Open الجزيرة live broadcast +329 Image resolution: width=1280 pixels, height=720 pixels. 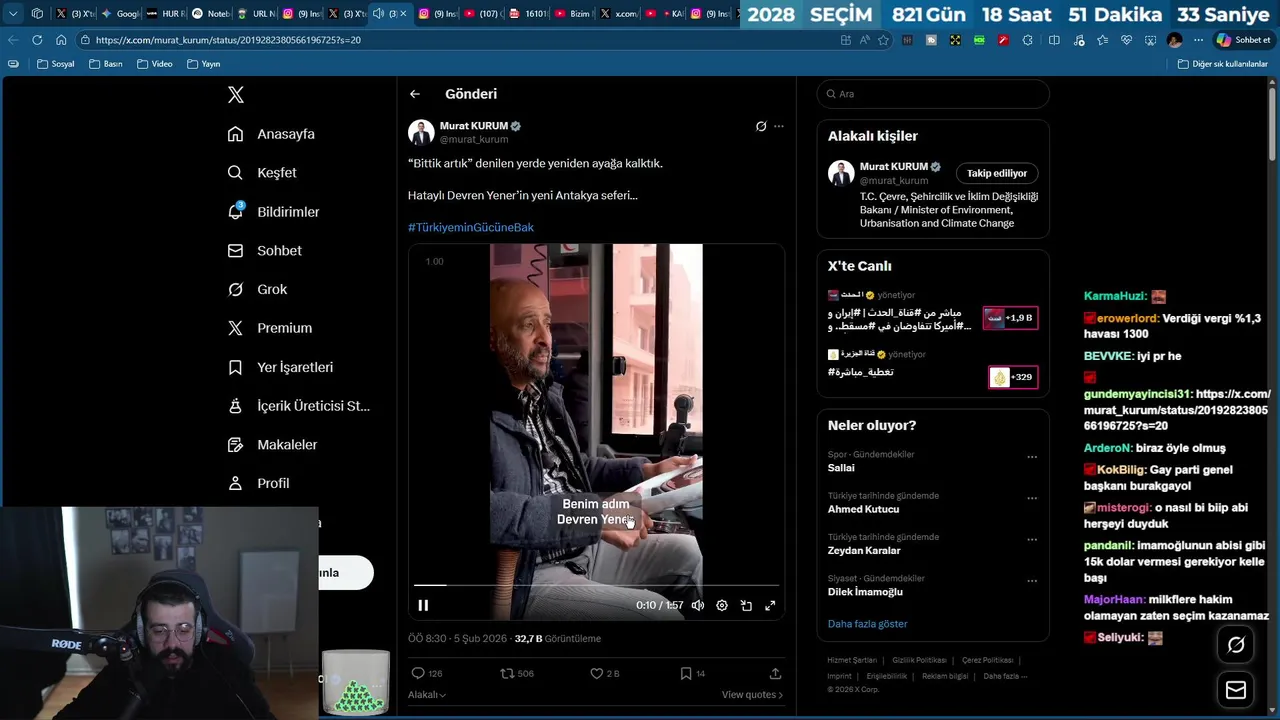tap(933, 368)
